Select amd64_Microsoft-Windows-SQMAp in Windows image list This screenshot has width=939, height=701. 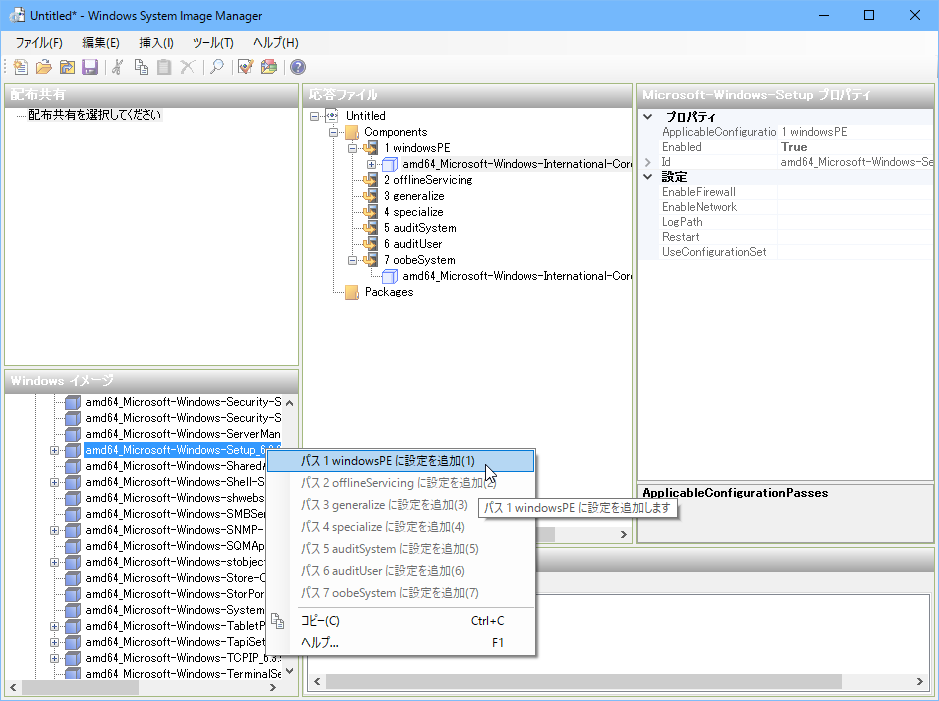tap(174, 546)
